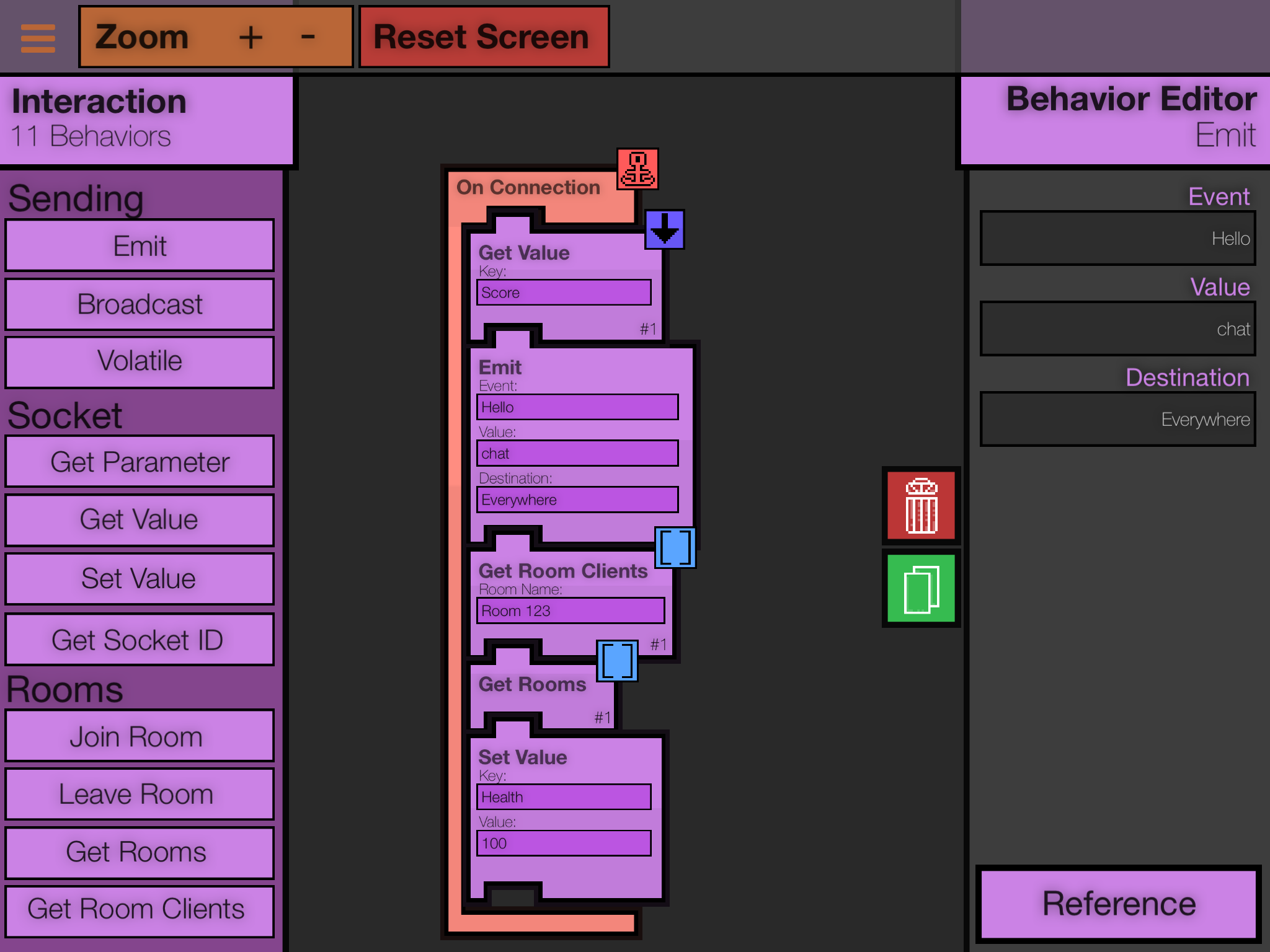Choose Get Socket ID behavior
The height and width of the screenshot is (952, 1270).
click(140, 640)
